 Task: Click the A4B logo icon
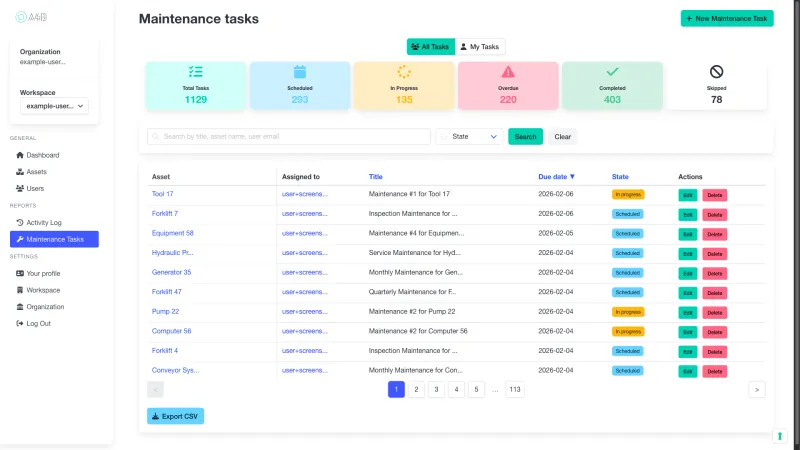tap(21, 17)
